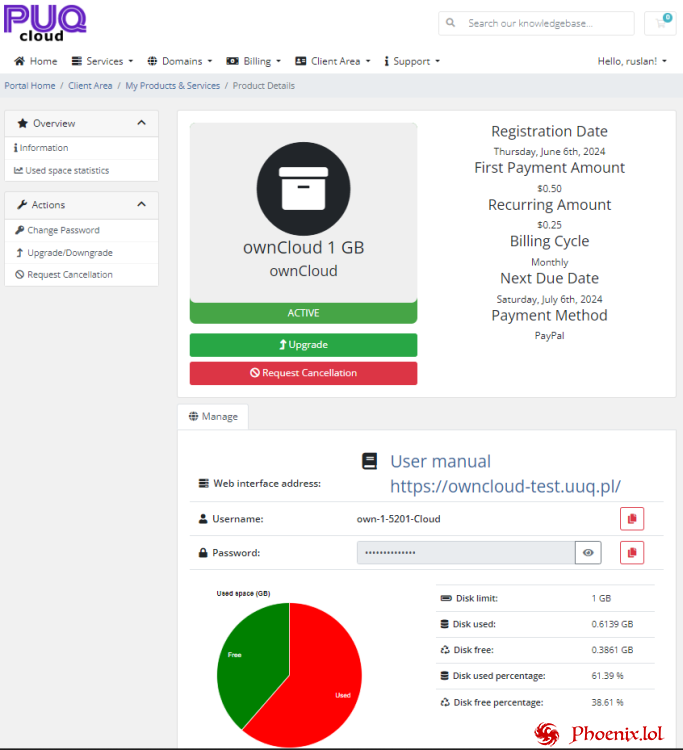Screen dimensions: 683x750
Task: Go to My Products & Services breadcrumb
Action: pos(173,86)
